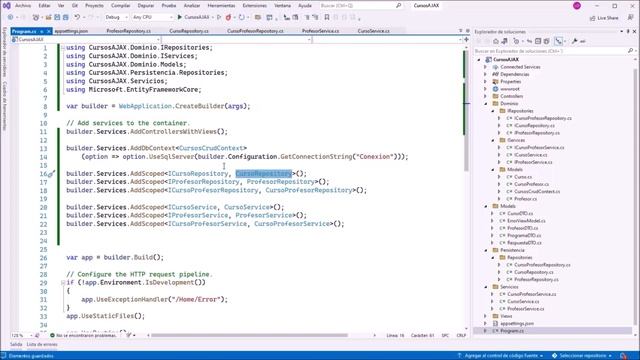
Task: Click the CRLF line ending indicator
Action: (461, 336)
